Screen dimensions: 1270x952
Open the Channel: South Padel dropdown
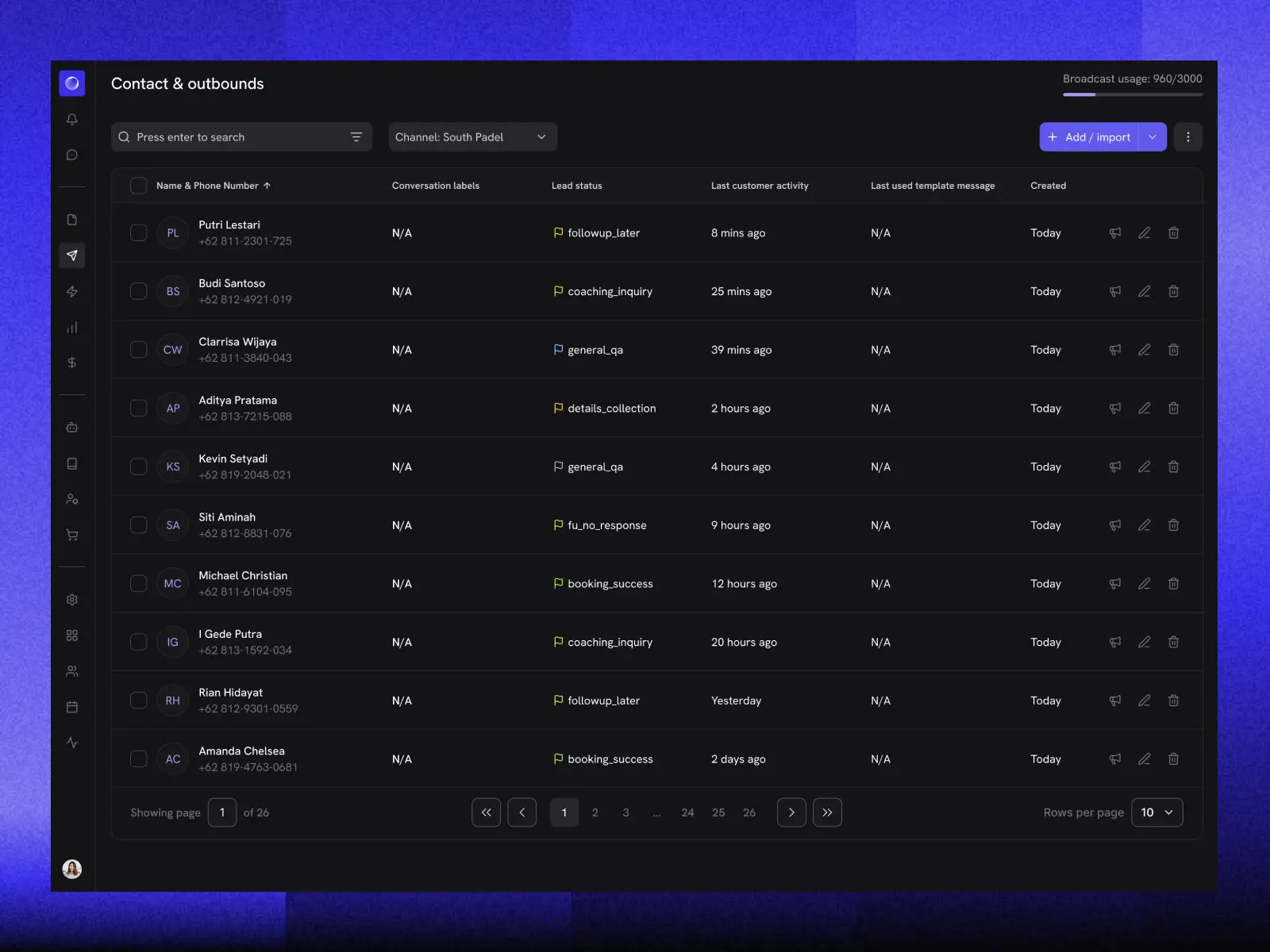[x=473, y=137]
